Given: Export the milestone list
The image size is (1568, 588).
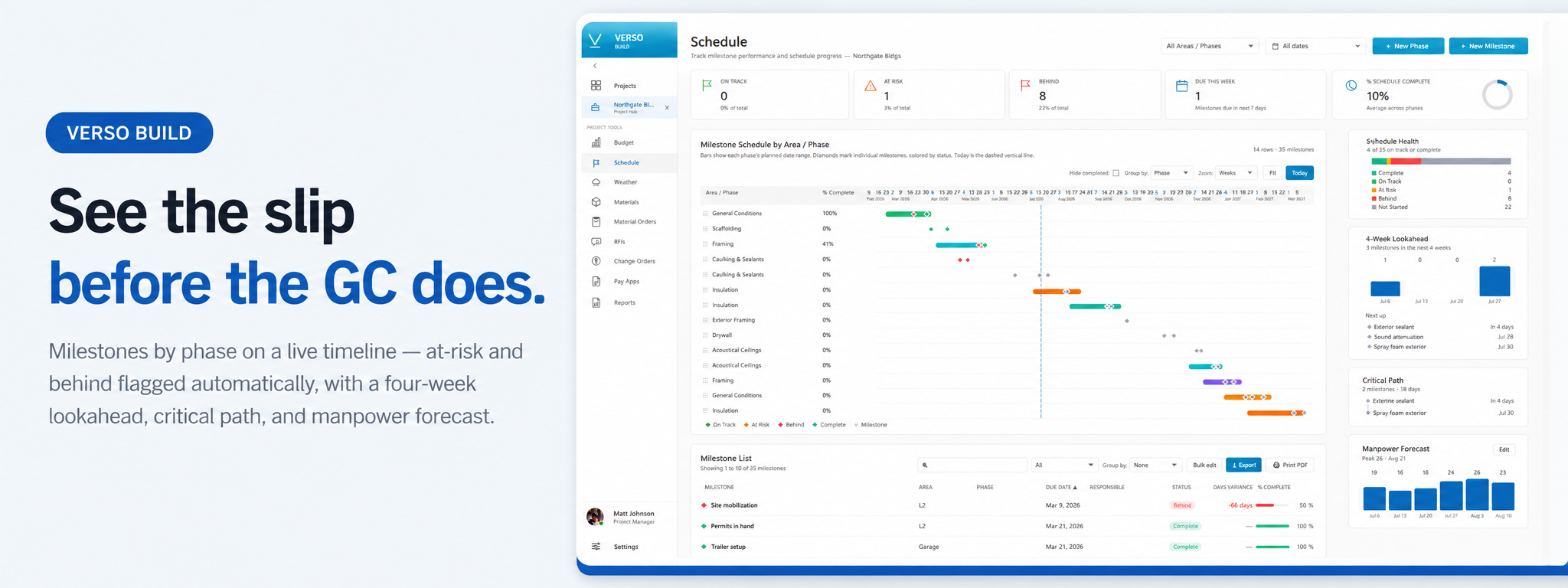Looking at the screenshot, I should click(1243, 465).
